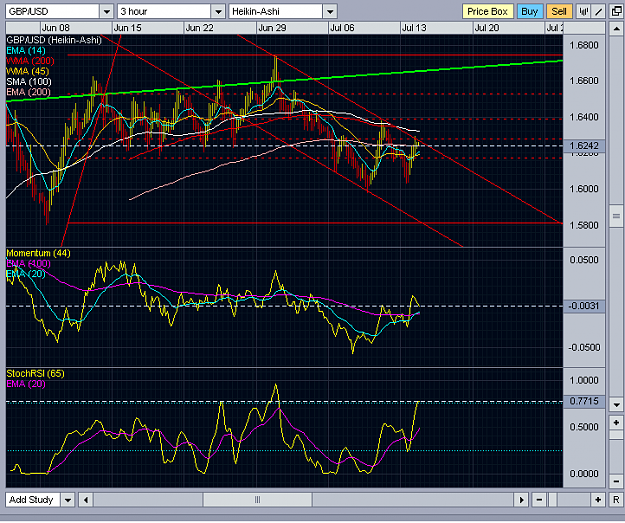Click the 0.7715 StochRSI value tag
This screenshot has width=625, height=523.
(x=584, y=401)
